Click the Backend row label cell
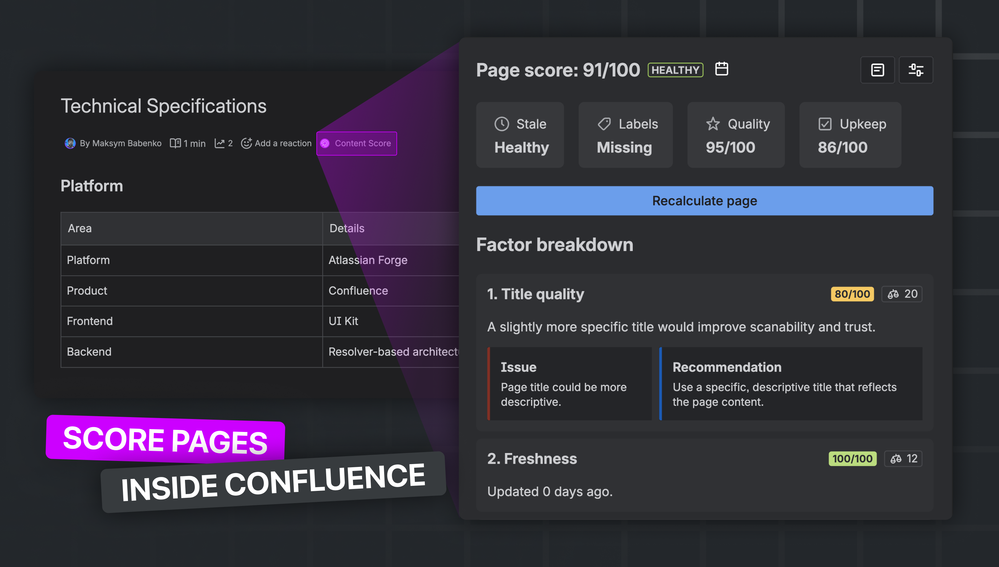This screenshot has width=999, height=567. pyautogui.click(x=191, y=352)
